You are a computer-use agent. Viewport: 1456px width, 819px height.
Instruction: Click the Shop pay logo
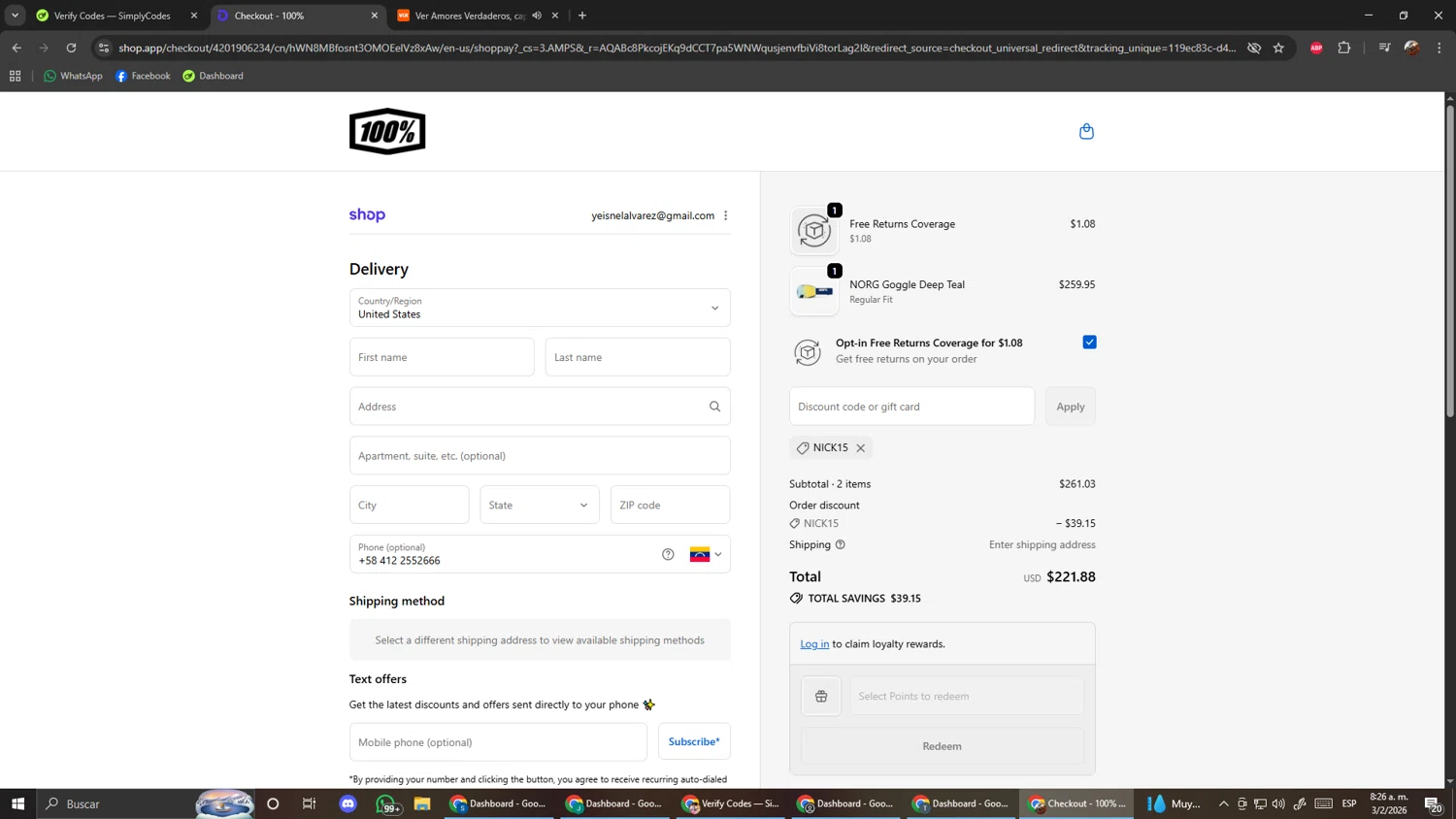367,215
